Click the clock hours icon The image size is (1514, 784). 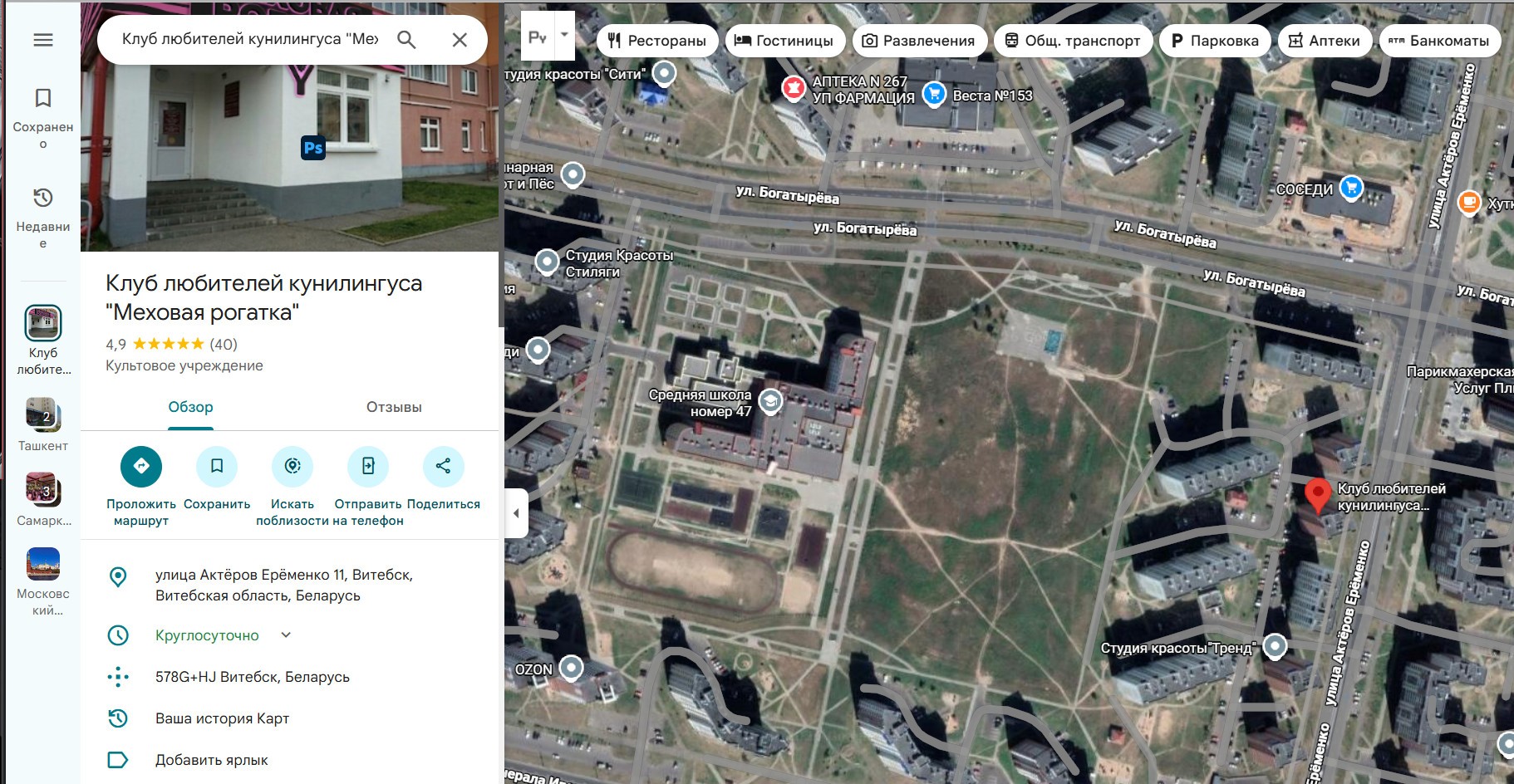[118, 635]
